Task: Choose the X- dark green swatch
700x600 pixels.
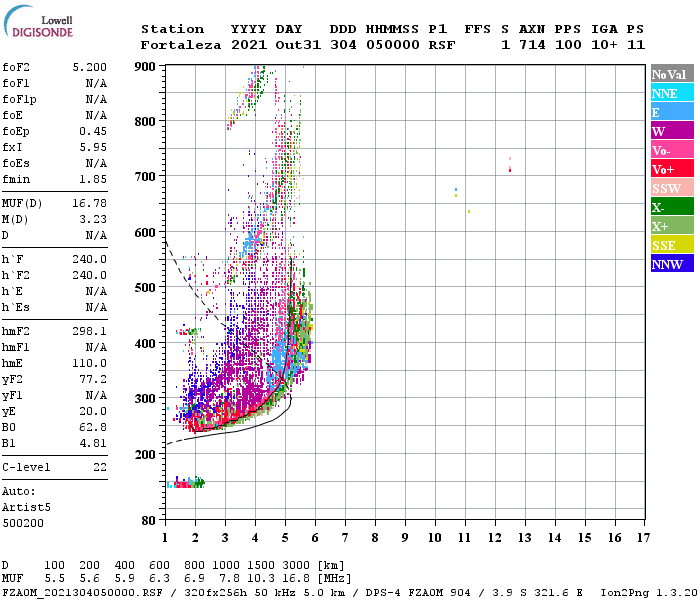Action: click(x=672, y=207)
